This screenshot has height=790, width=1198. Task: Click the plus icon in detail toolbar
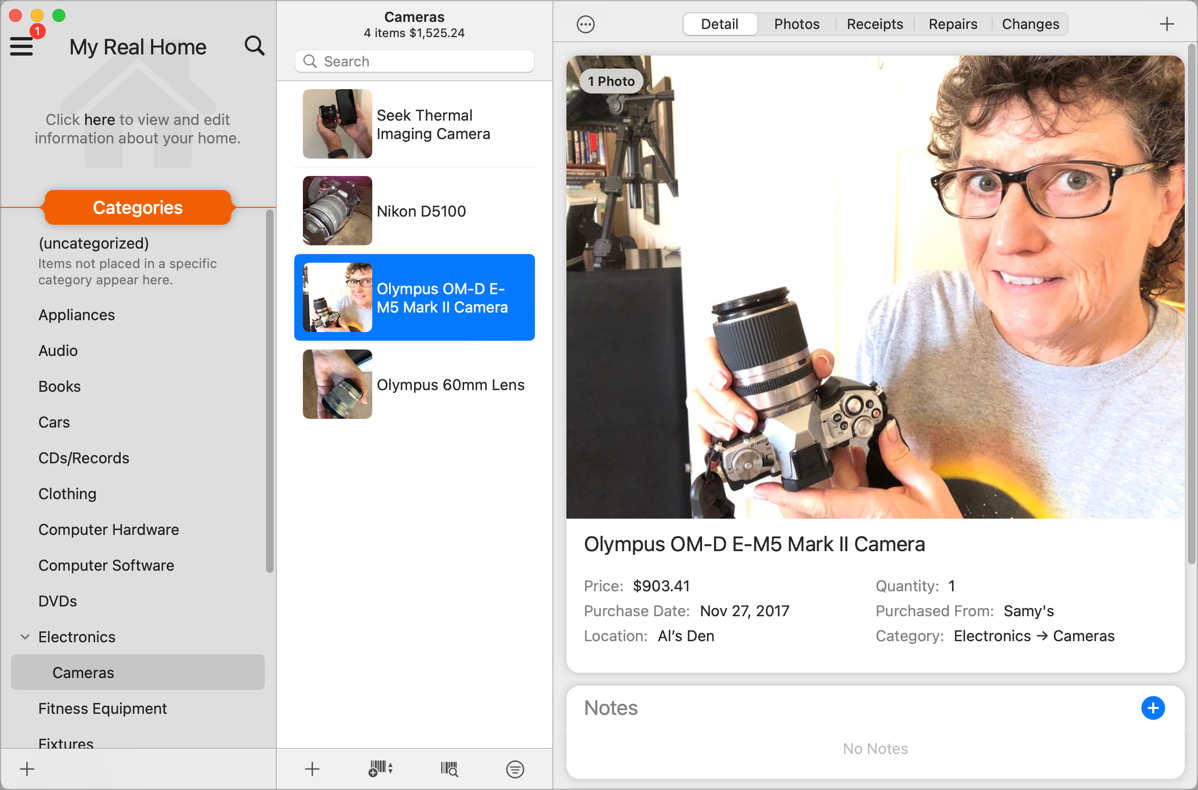1167,24
